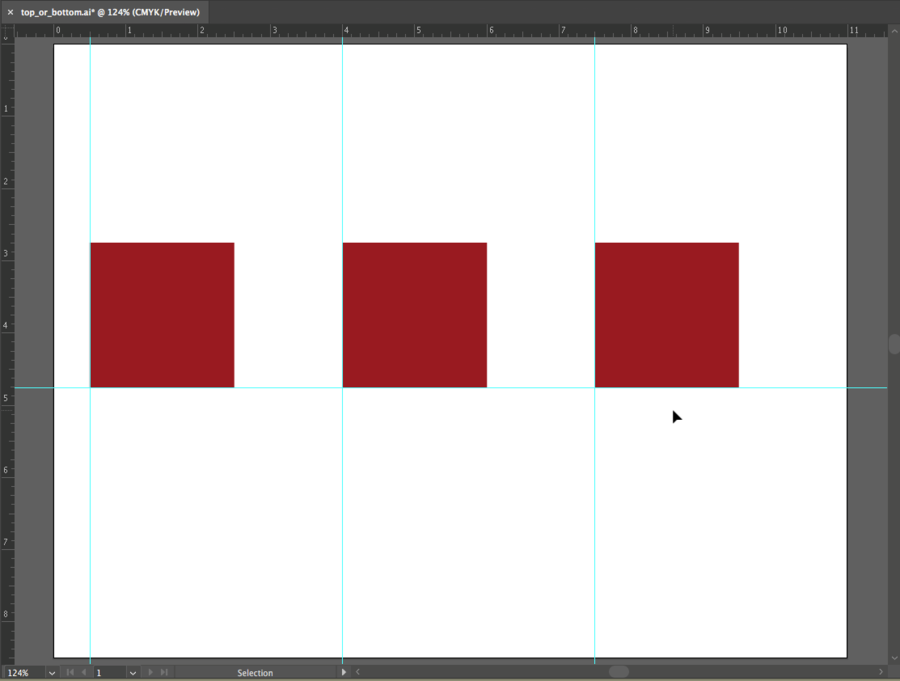The image size is (900, 681).
Task: Select the middle red rectangle
Action: point(415,315)
